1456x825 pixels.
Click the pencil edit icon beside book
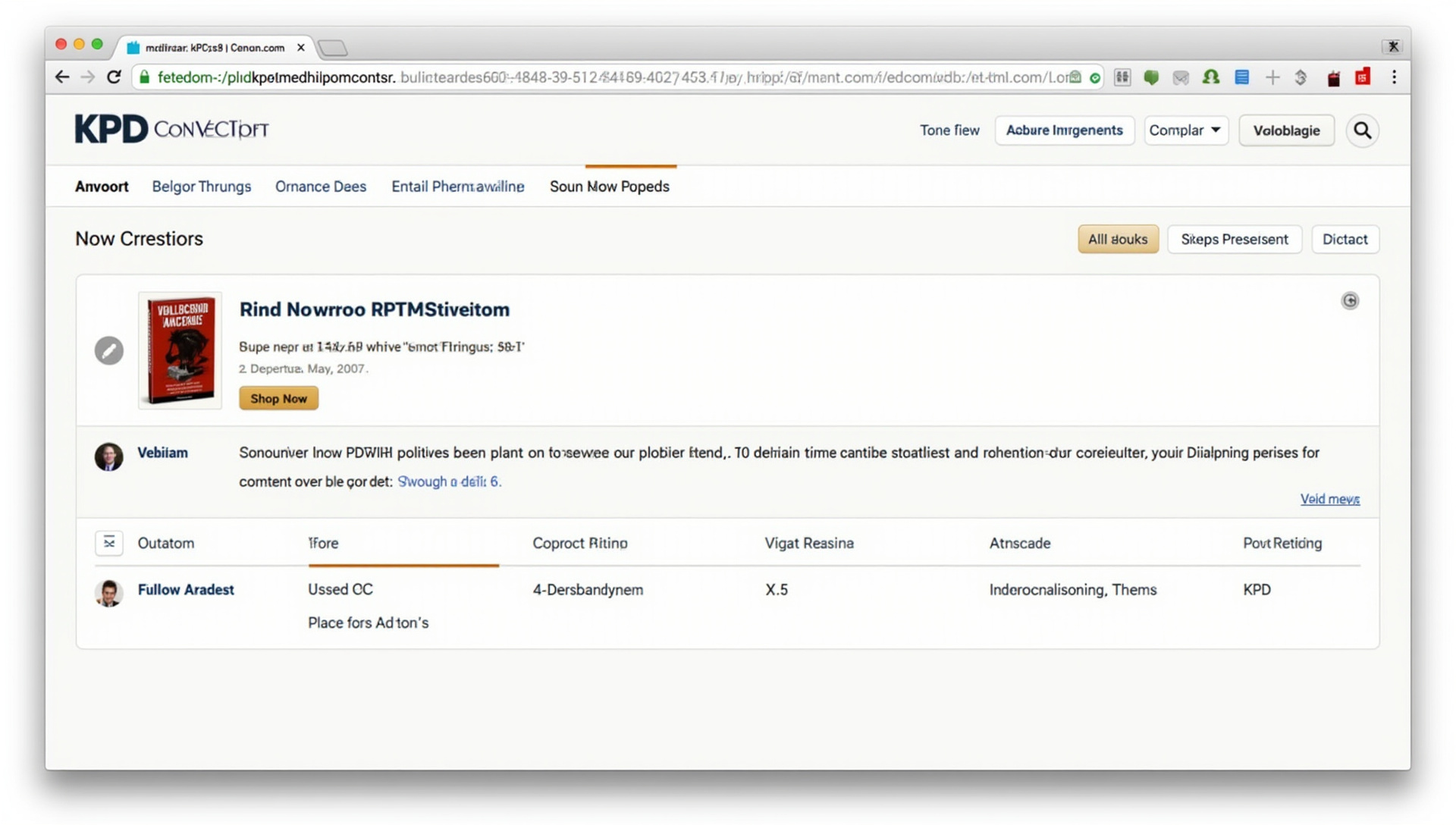pyautogui.click(x=108, y=350)
